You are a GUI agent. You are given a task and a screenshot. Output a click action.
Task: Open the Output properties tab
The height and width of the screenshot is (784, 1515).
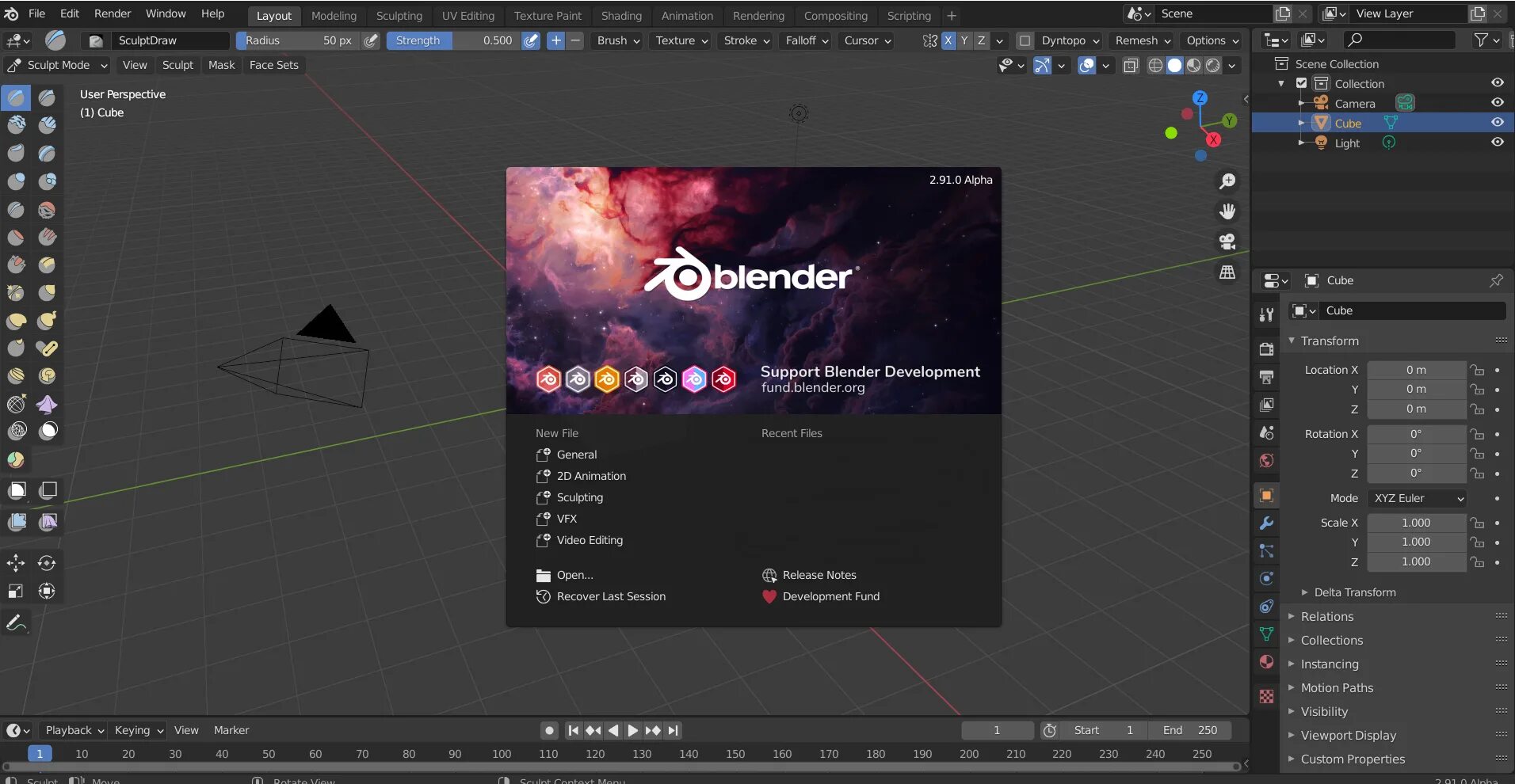tap(1266, 377)
